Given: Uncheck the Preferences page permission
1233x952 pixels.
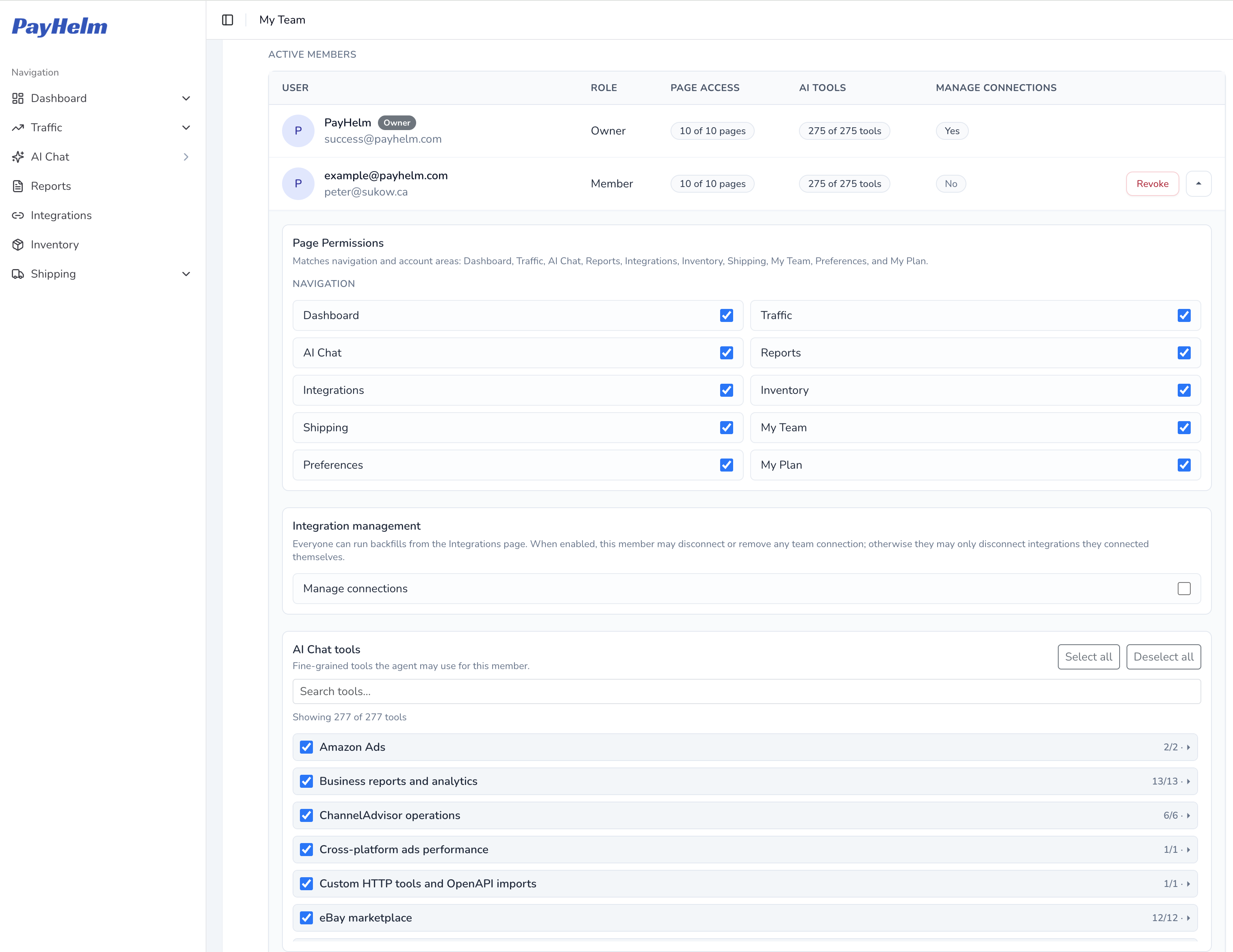Looking at the screenshot, I should (727, 465).
